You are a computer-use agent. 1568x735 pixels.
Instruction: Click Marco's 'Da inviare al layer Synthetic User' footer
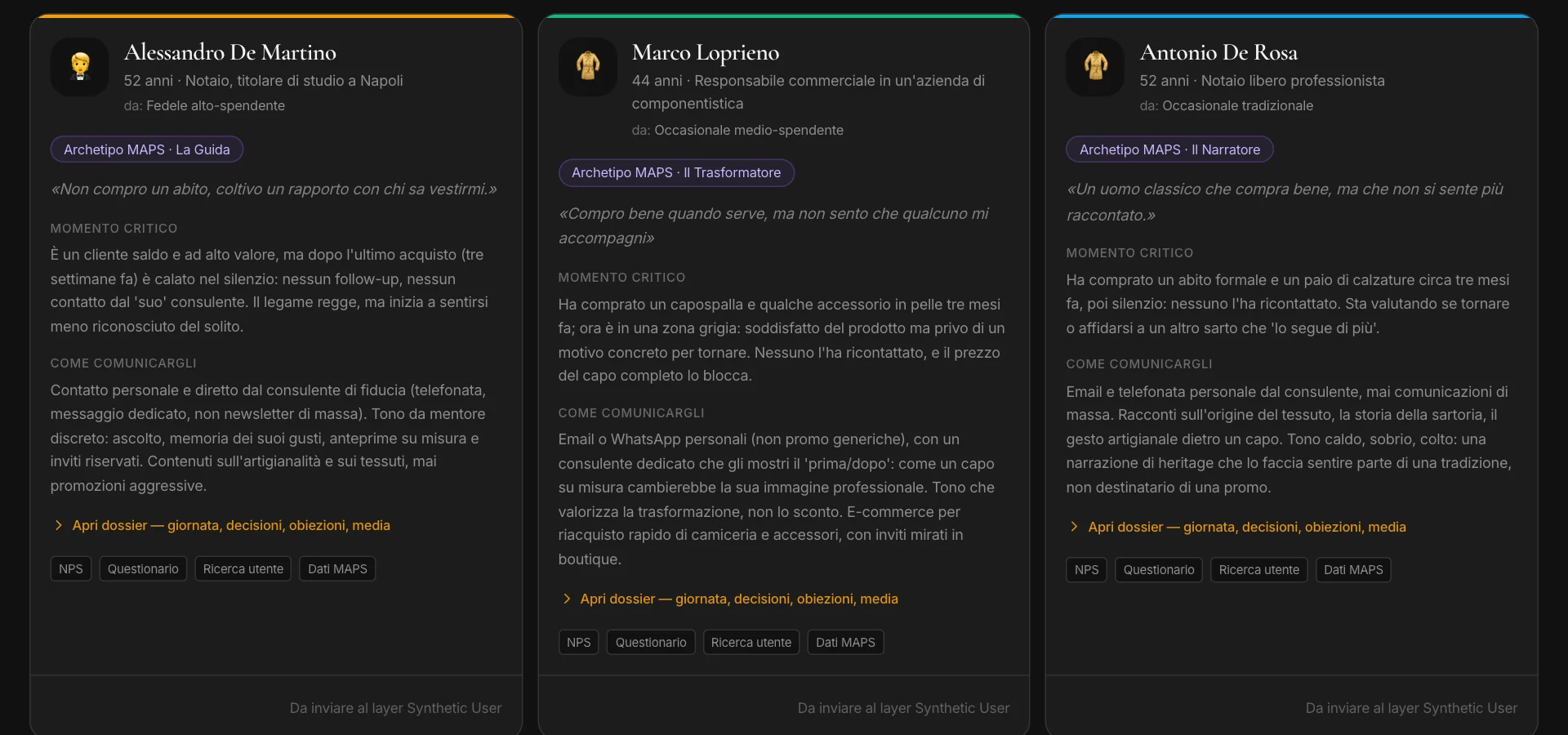903,708
